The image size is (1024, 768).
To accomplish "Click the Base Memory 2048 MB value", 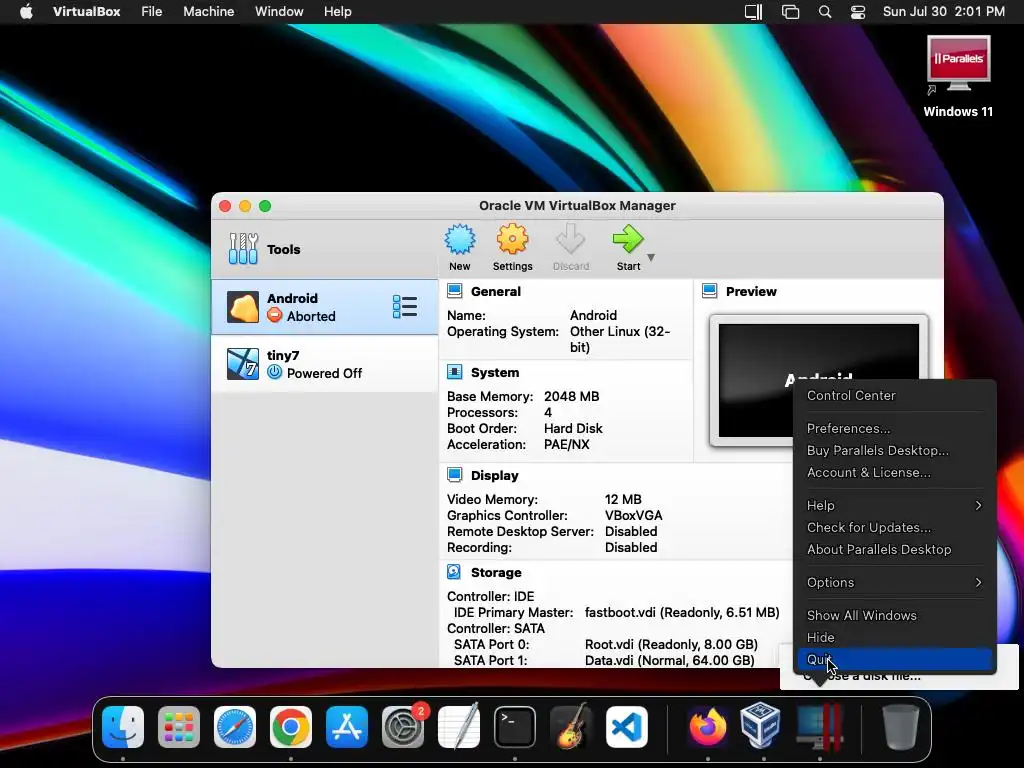I will 571,396.
